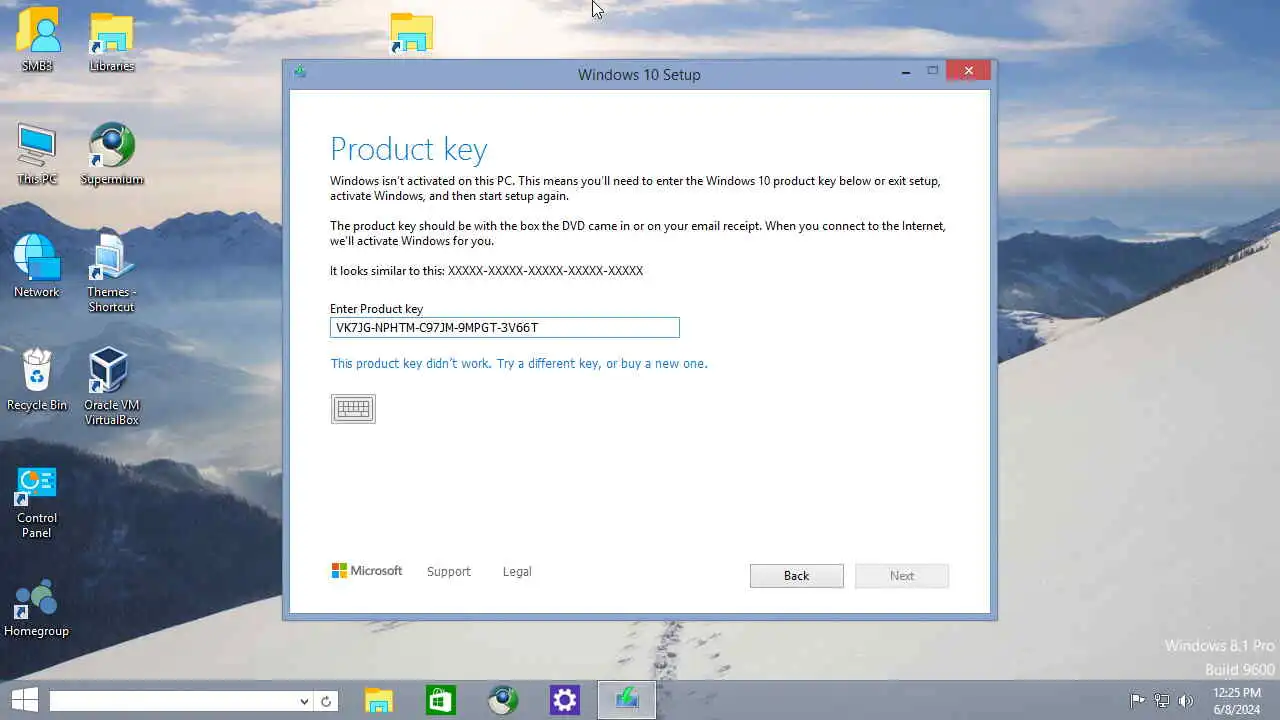Open the Libraries desktop shortcut
This screenshot has width=1280, height=720.
pyautogui.click(x=111, y=40)
